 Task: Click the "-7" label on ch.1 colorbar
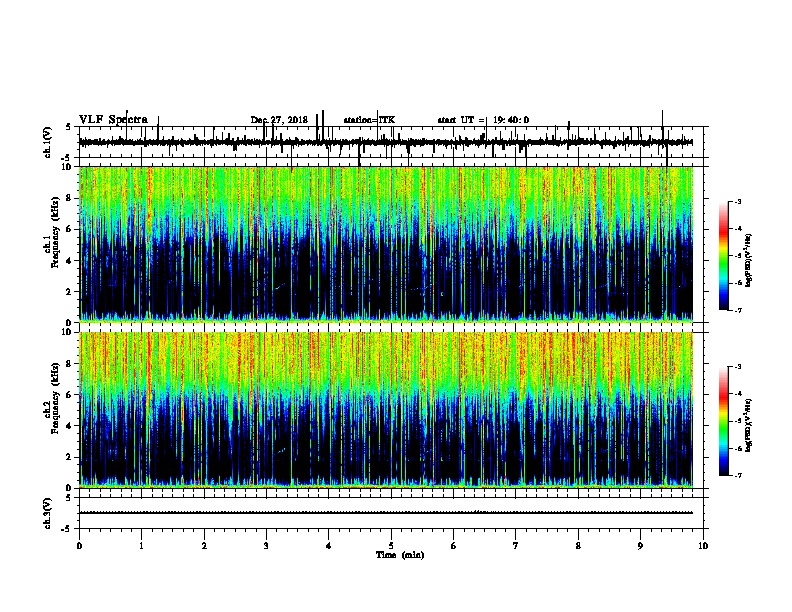click(x=738, y=310)
